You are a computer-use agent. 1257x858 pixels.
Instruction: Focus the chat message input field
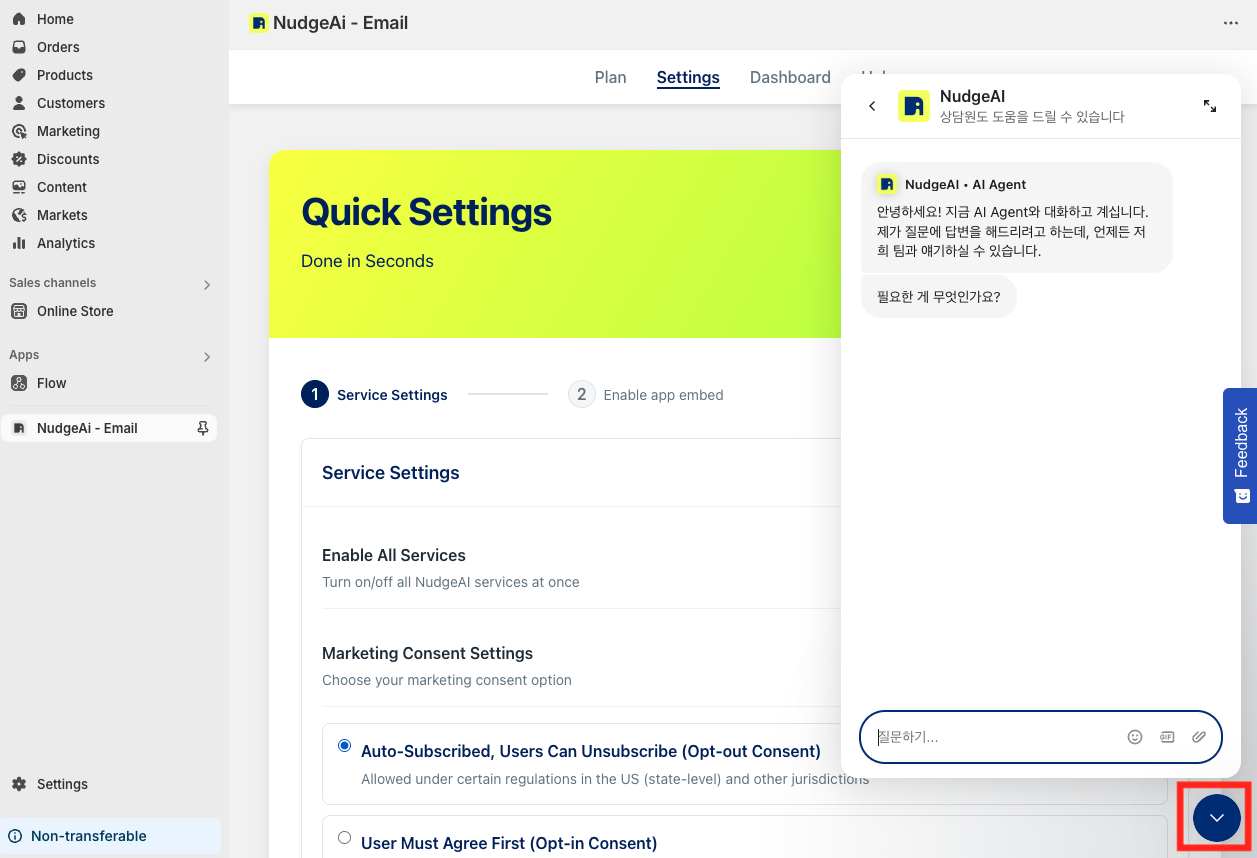pos(1041,737)
